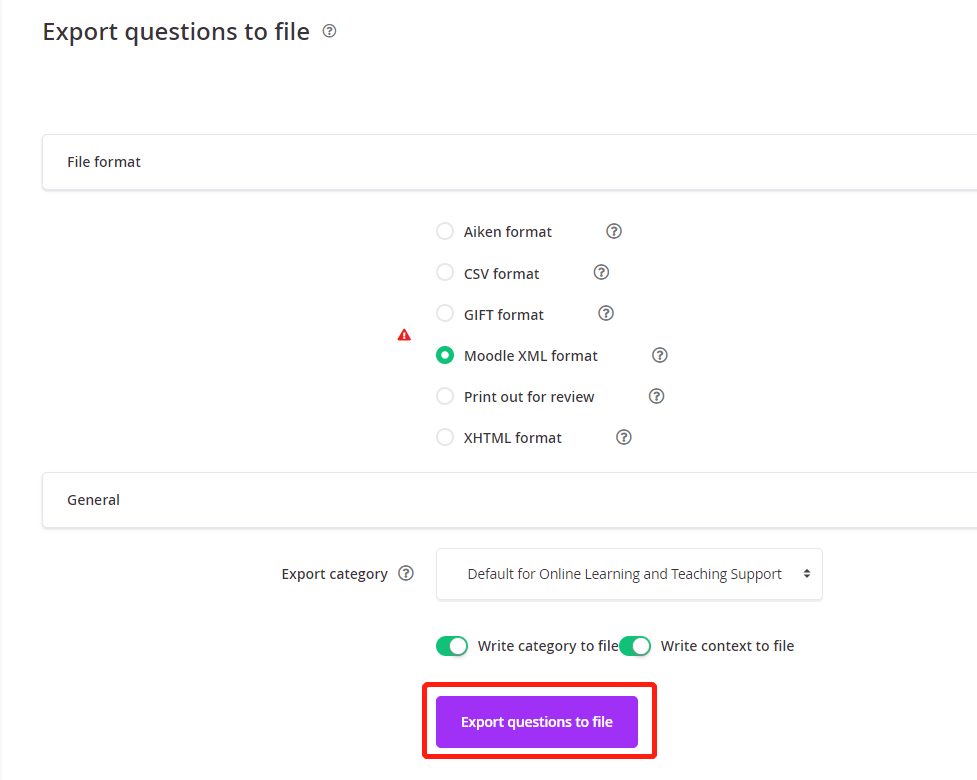Select Print out for review option
This screenshot has width=977, height=780.
tap(445, 396)
